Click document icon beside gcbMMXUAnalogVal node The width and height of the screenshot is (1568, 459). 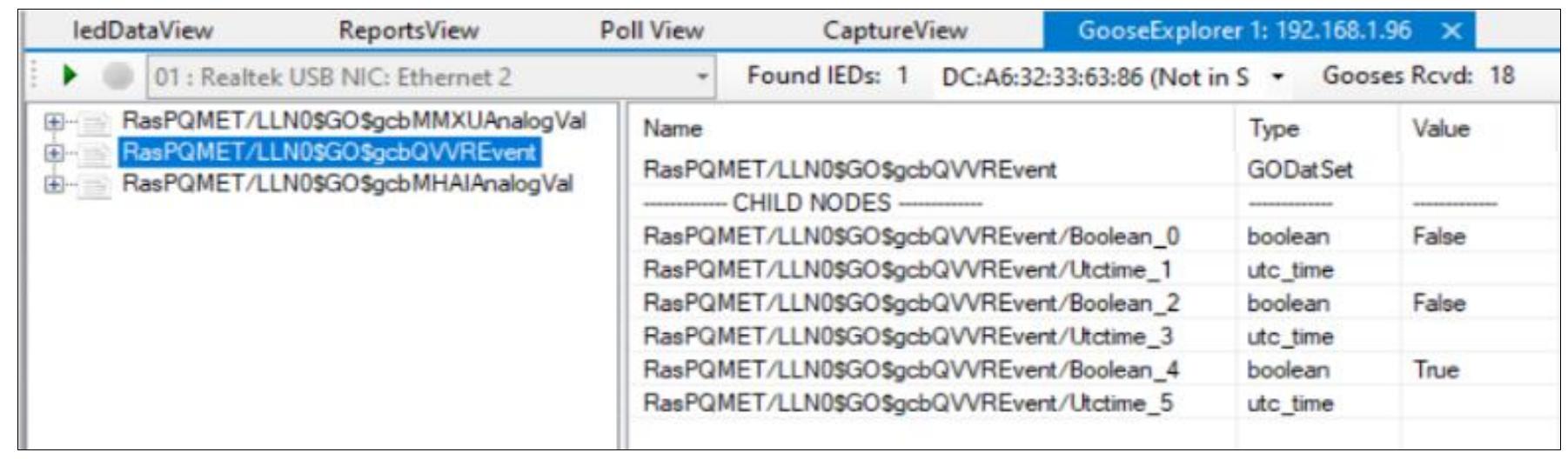click(x=96, y=123)
